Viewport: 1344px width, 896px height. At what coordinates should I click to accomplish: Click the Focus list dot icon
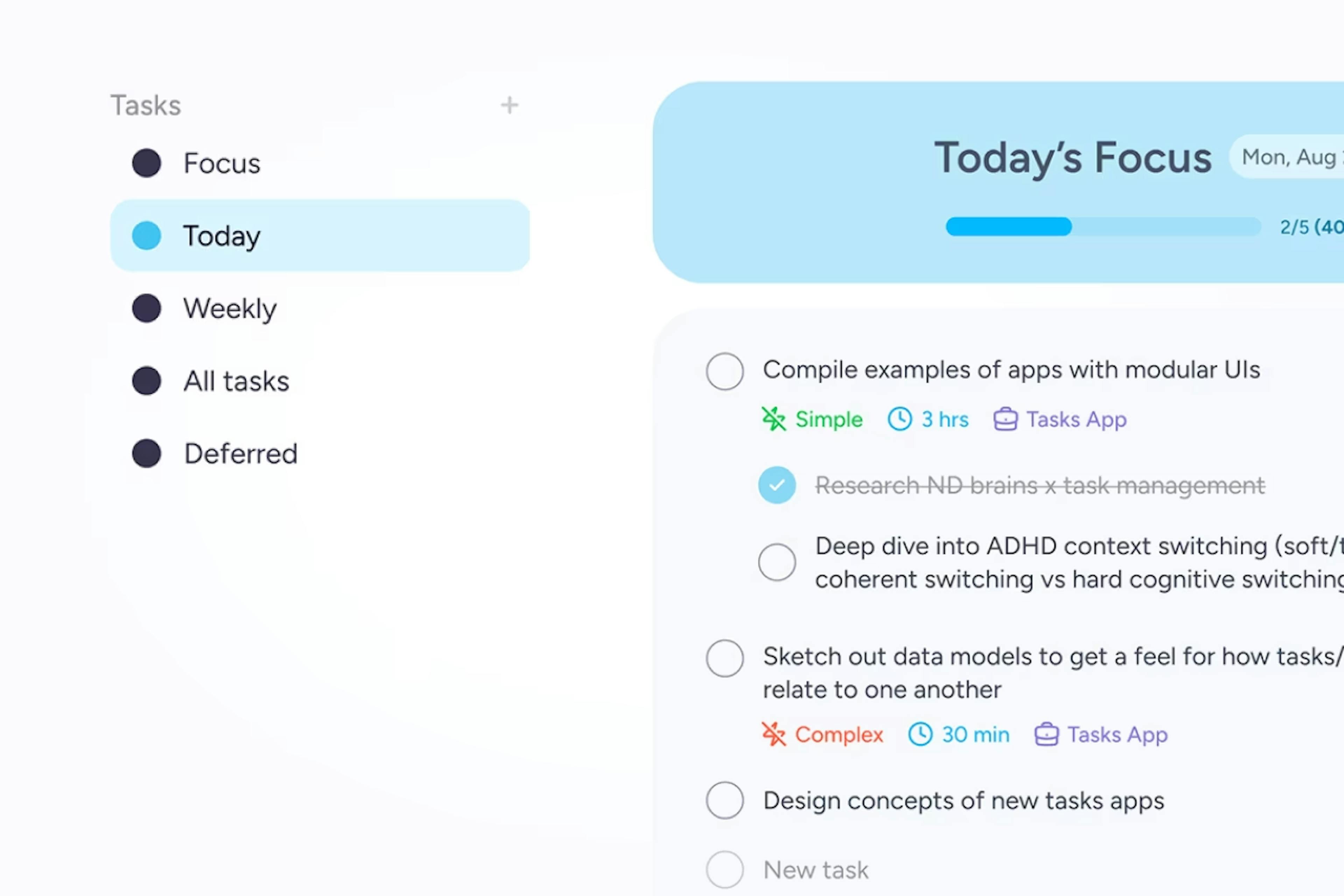(147, 163)
